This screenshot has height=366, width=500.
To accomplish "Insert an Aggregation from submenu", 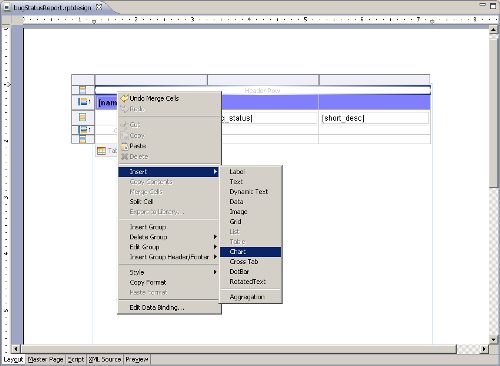I will tap(250, 297).
